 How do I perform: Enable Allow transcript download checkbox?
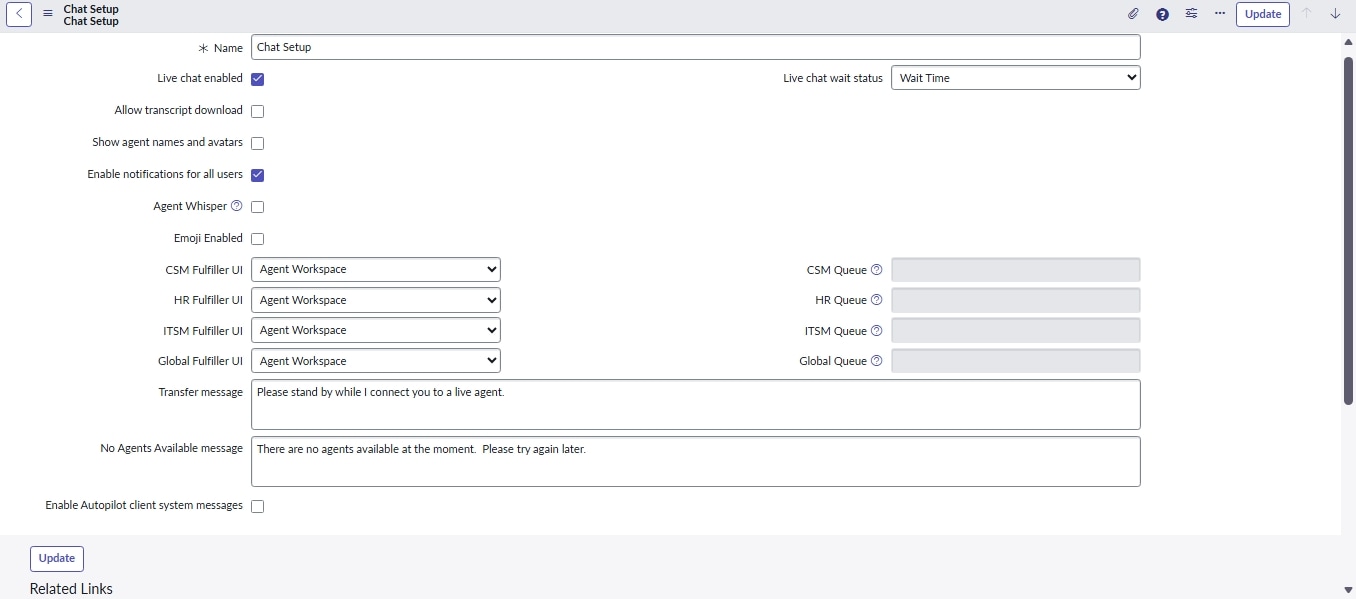pos(258,111)
